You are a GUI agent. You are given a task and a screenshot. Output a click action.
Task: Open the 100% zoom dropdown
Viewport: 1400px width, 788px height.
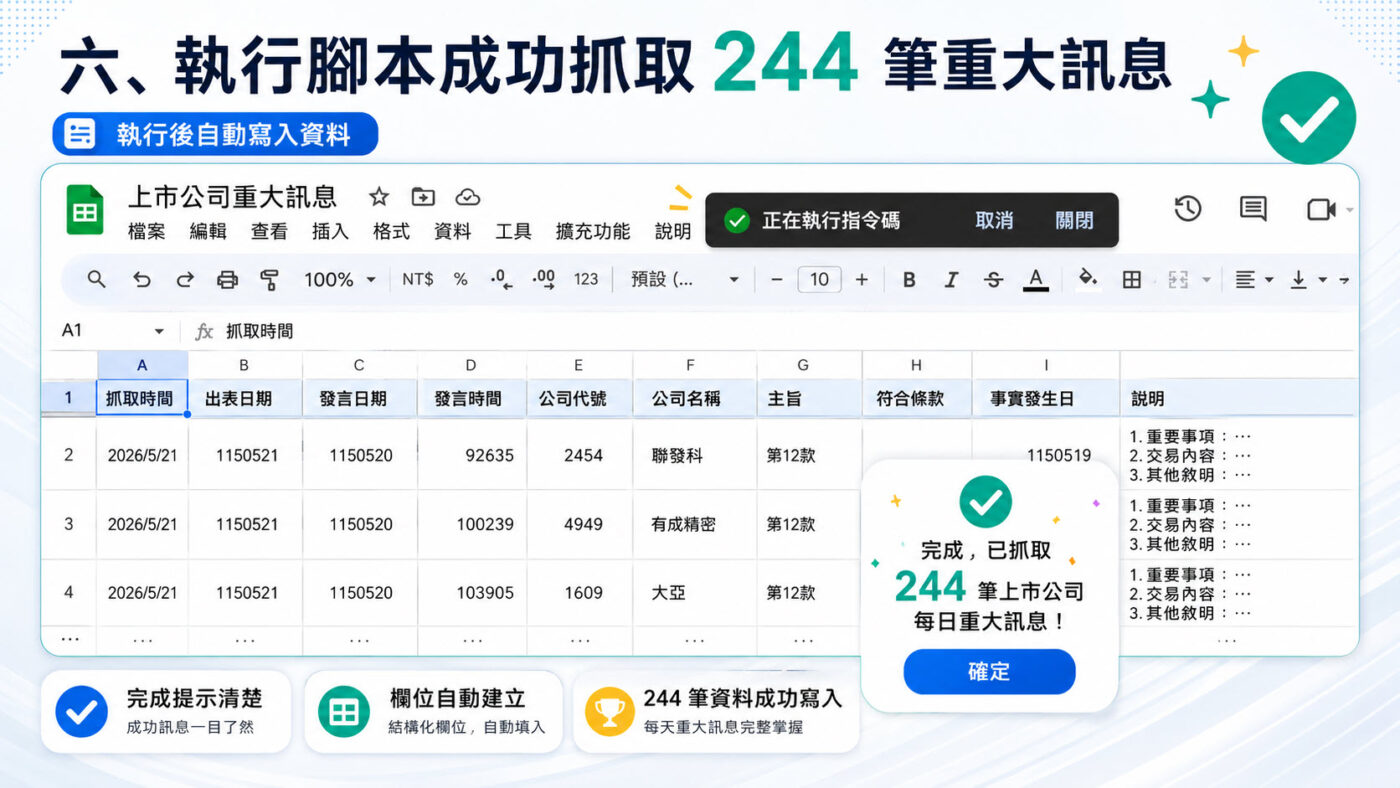(x=340, y=280)
